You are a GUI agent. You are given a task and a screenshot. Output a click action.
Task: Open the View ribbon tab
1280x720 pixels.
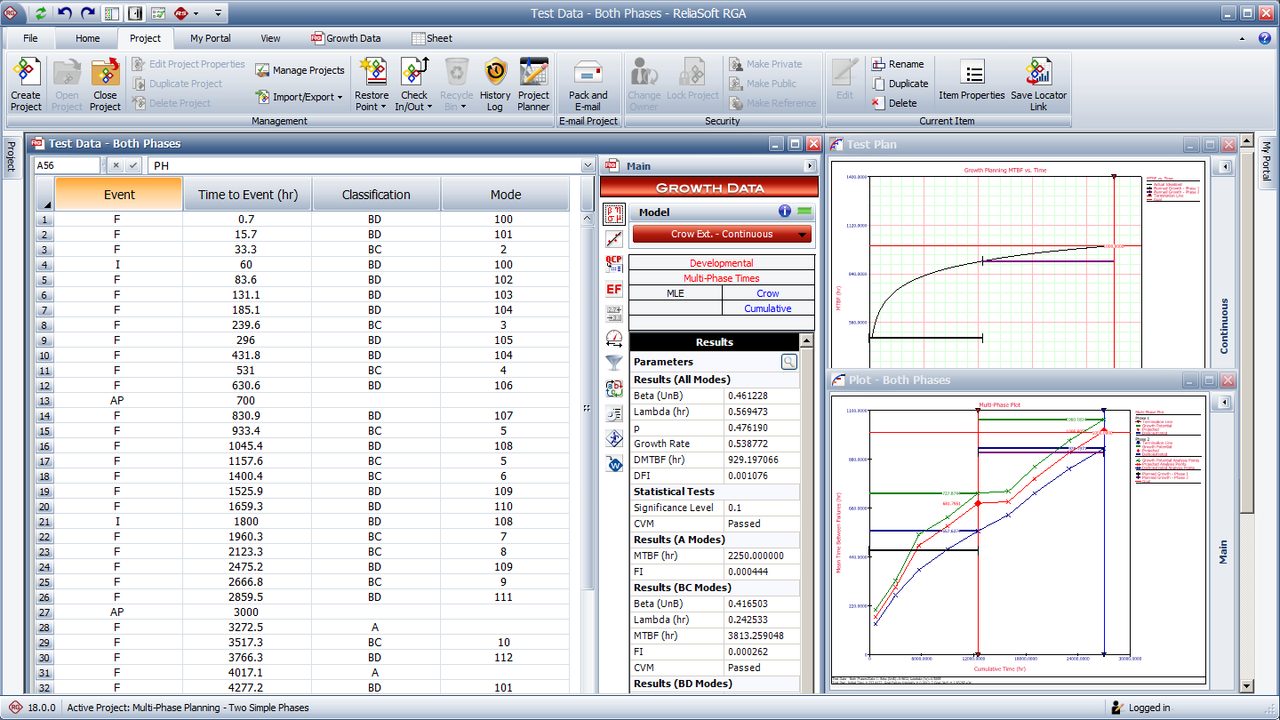coord(269,38)
